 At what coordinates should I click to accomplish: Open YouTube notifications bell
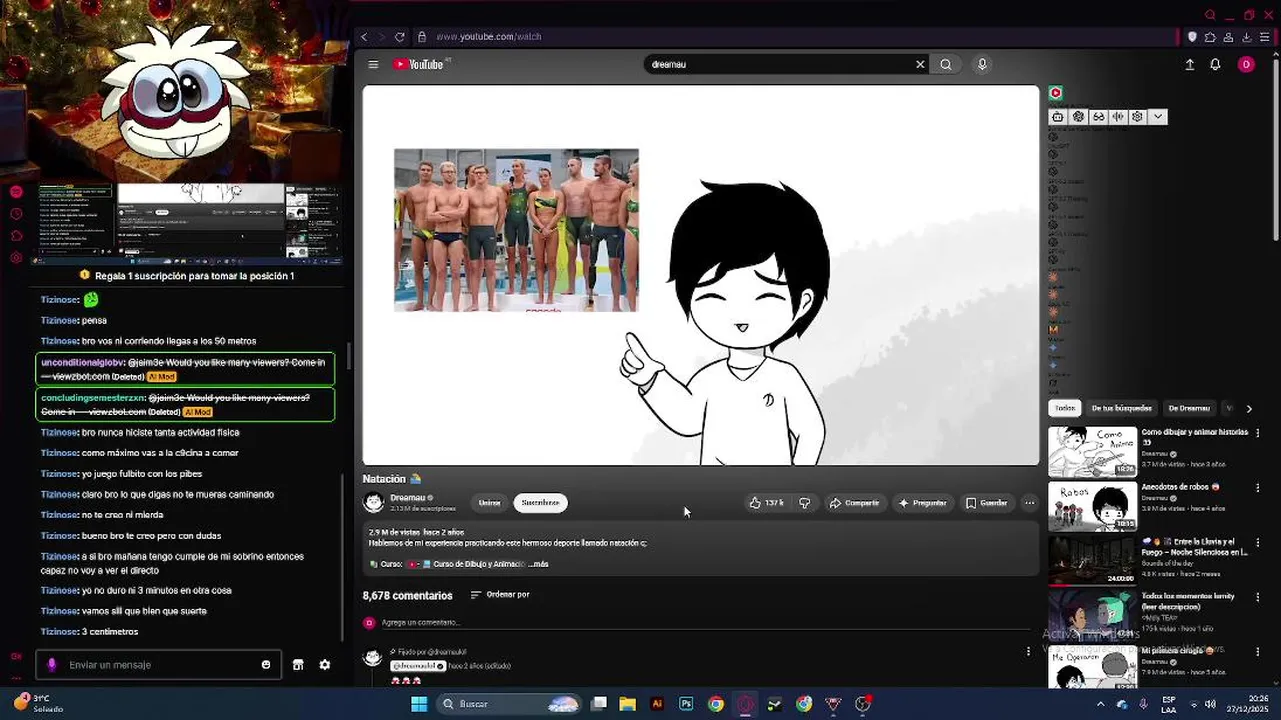click(1215, 64)
